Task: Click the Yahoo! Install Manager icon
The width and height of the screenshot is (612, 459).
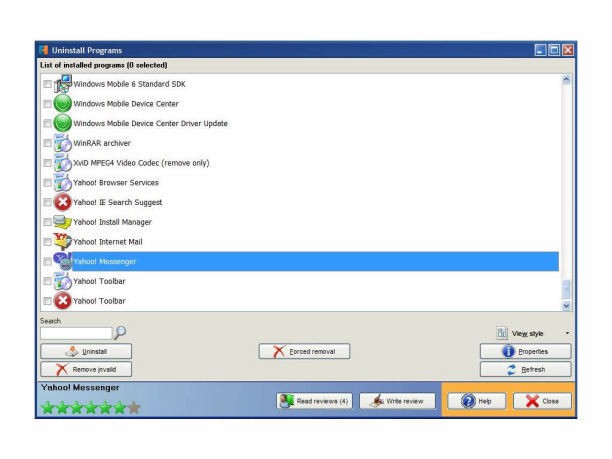Action: point(62,222)
